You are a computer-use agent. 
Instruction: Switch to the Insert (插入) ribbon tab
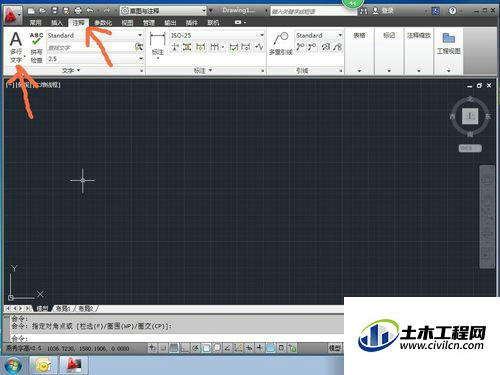tap(57, 23)
